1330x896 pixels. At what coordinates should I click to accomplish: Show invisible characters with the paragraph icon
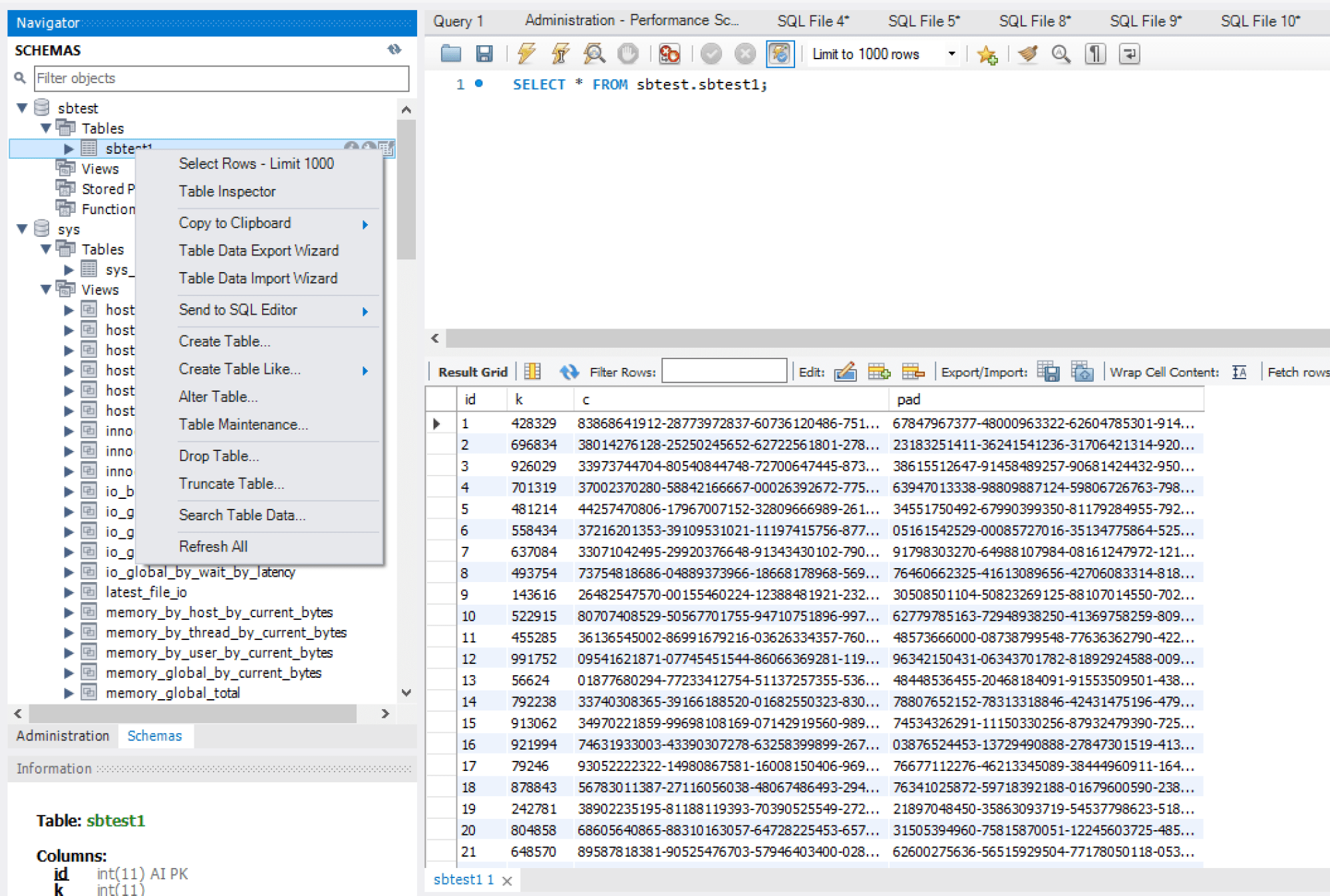(1095, 54)
